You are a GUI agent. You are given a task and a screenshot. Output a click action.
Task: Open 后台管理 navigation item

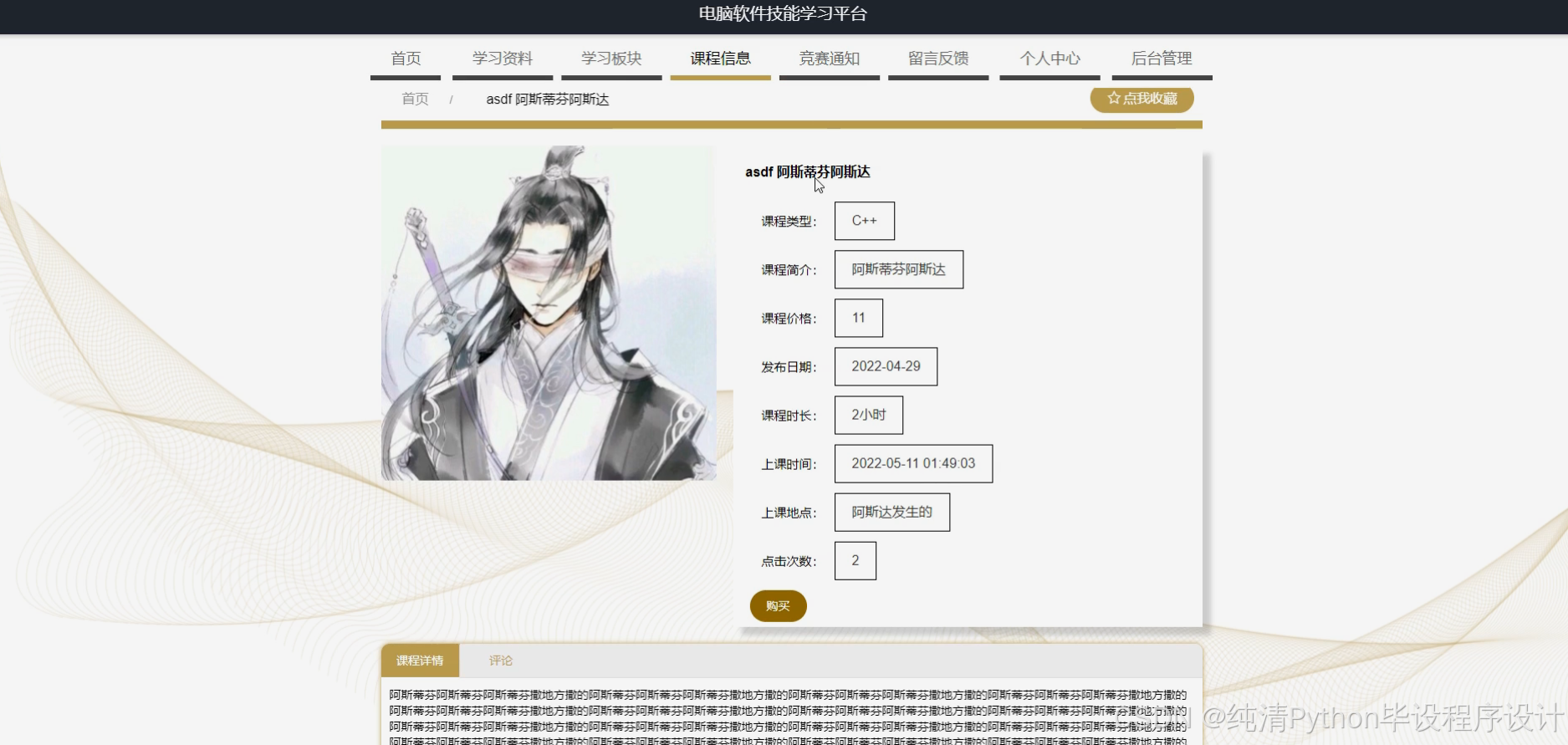tap(1162, 59)
